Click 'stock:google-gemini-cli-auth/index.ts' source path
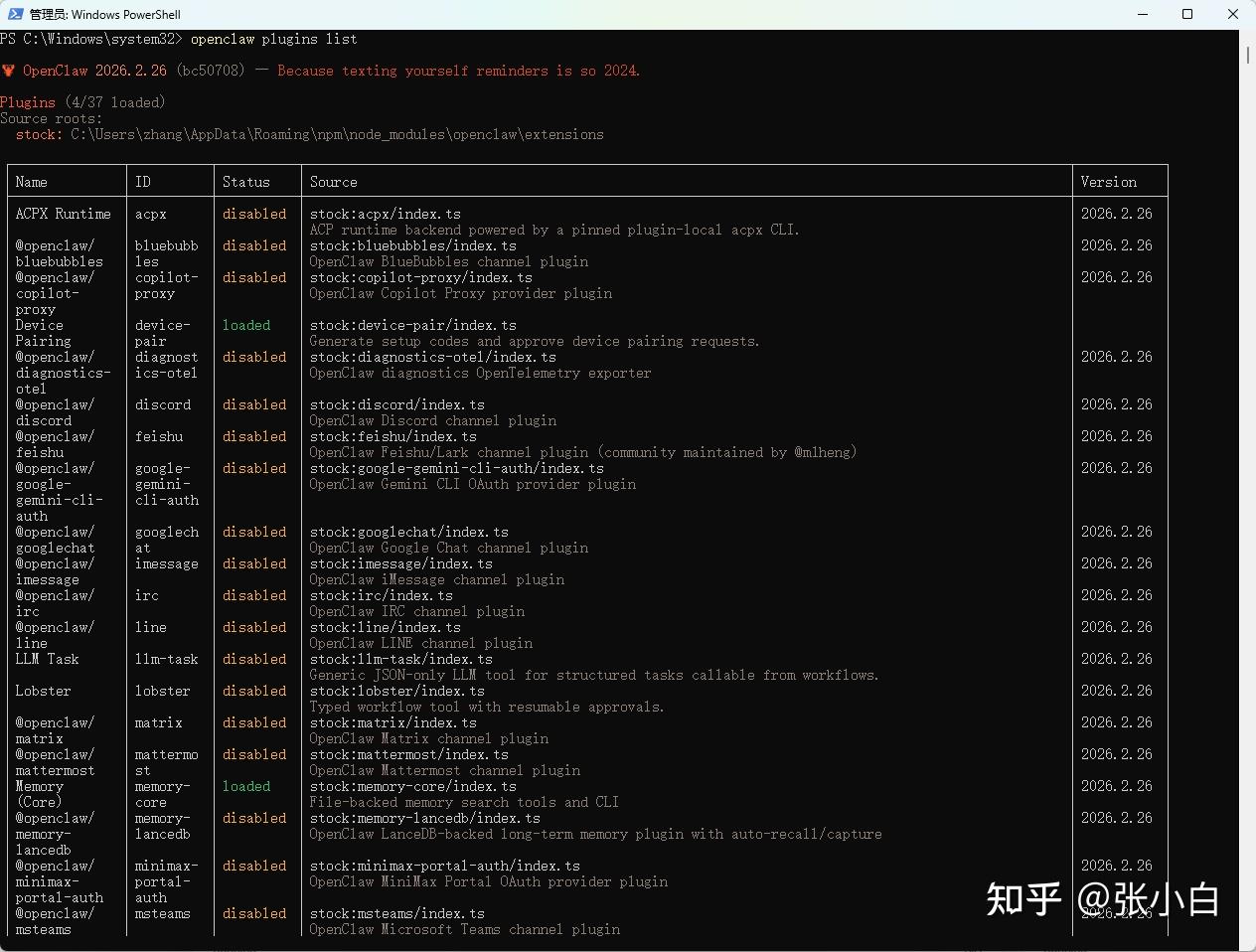 (457, 468)
